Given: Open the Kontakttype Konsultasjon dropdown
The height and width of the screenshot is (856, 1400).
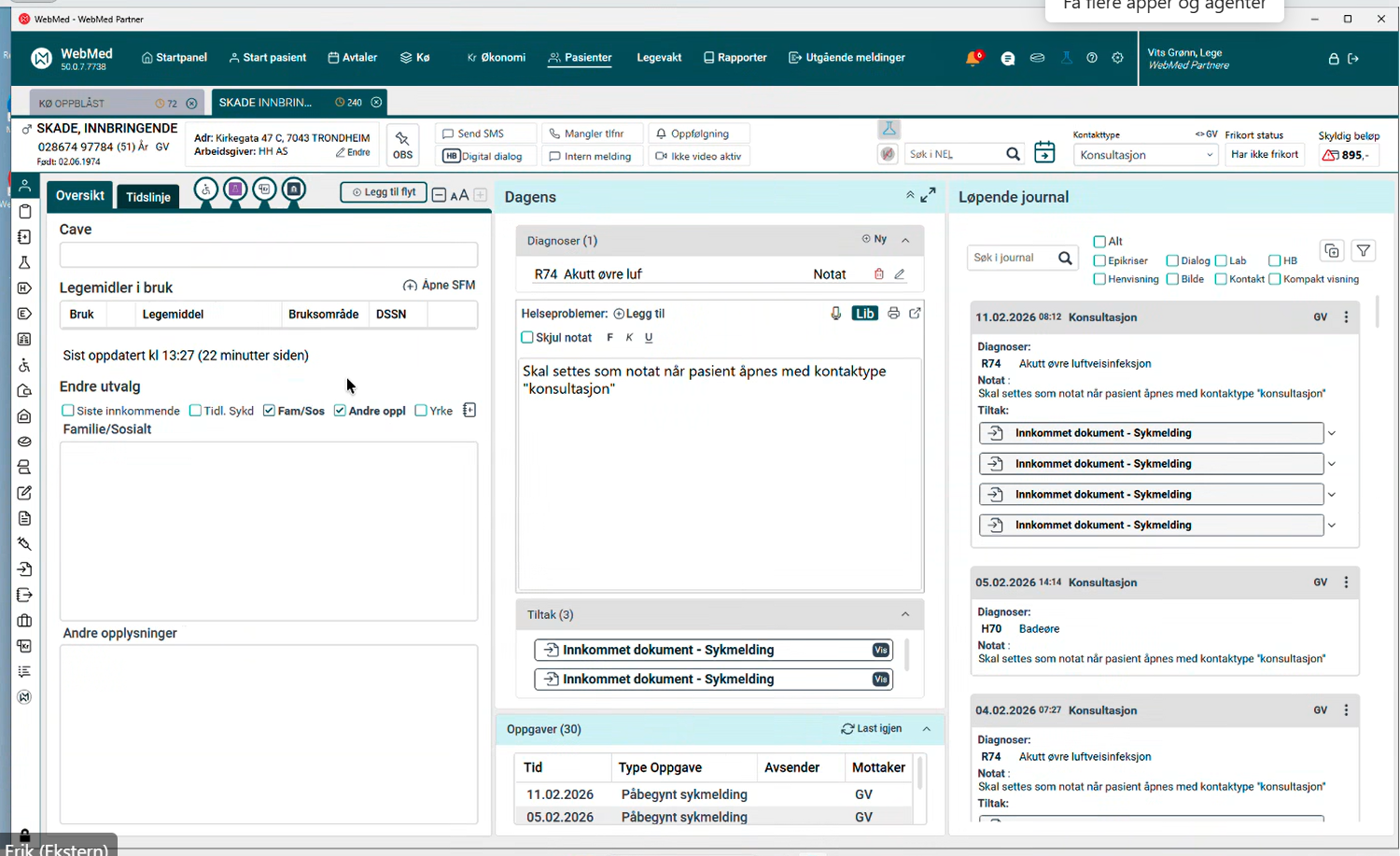Looking at the screenshot, I should [x=1210, y=154].
